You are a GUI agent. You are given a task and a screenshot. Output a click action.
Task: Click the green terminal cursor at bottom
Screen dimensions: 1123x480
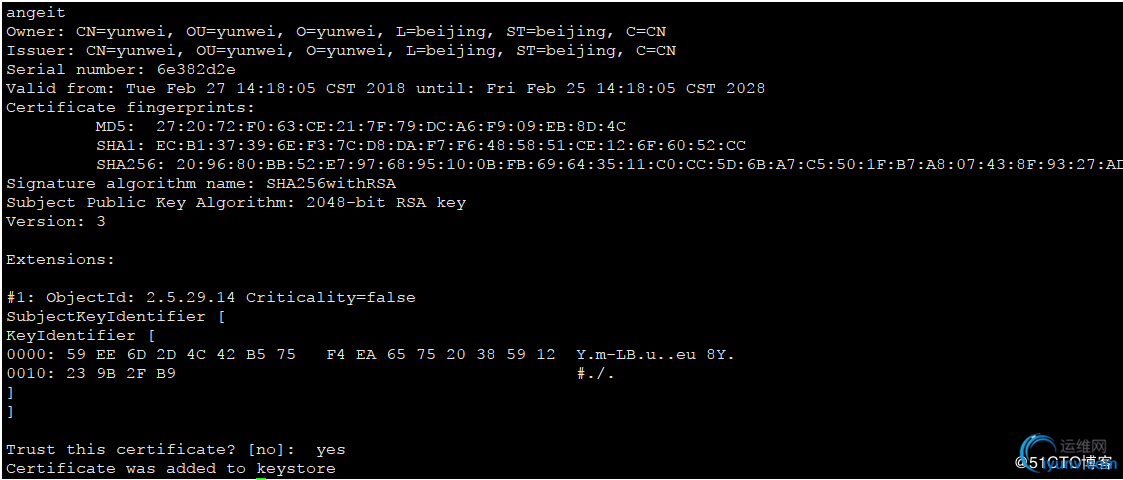(x=261, y=478)
